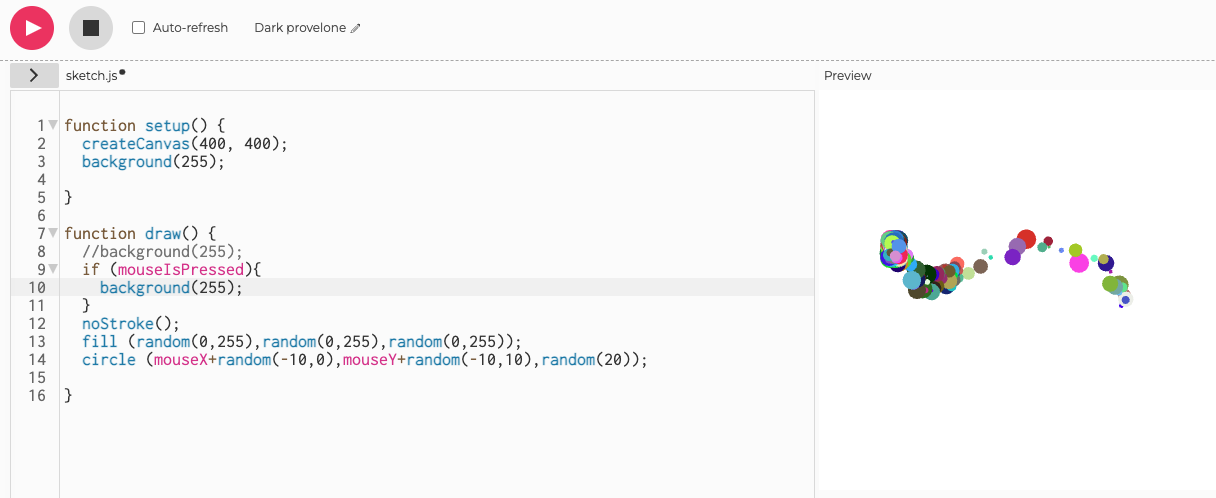Click line number 1 in the gutter
Viewport: 1216px width, 498px height.
[41, 125]
